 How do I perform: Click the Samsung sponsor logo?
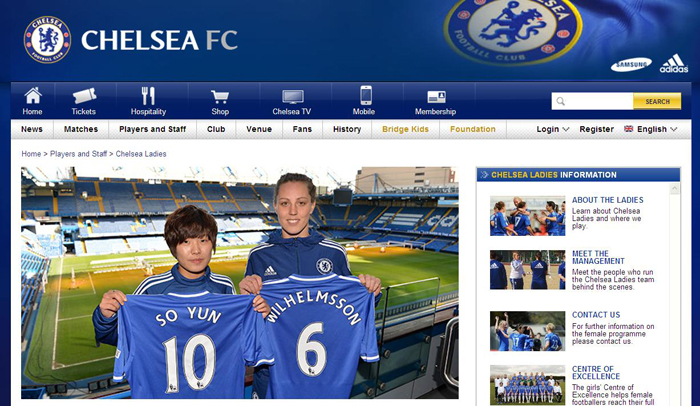tap(631, 65)
